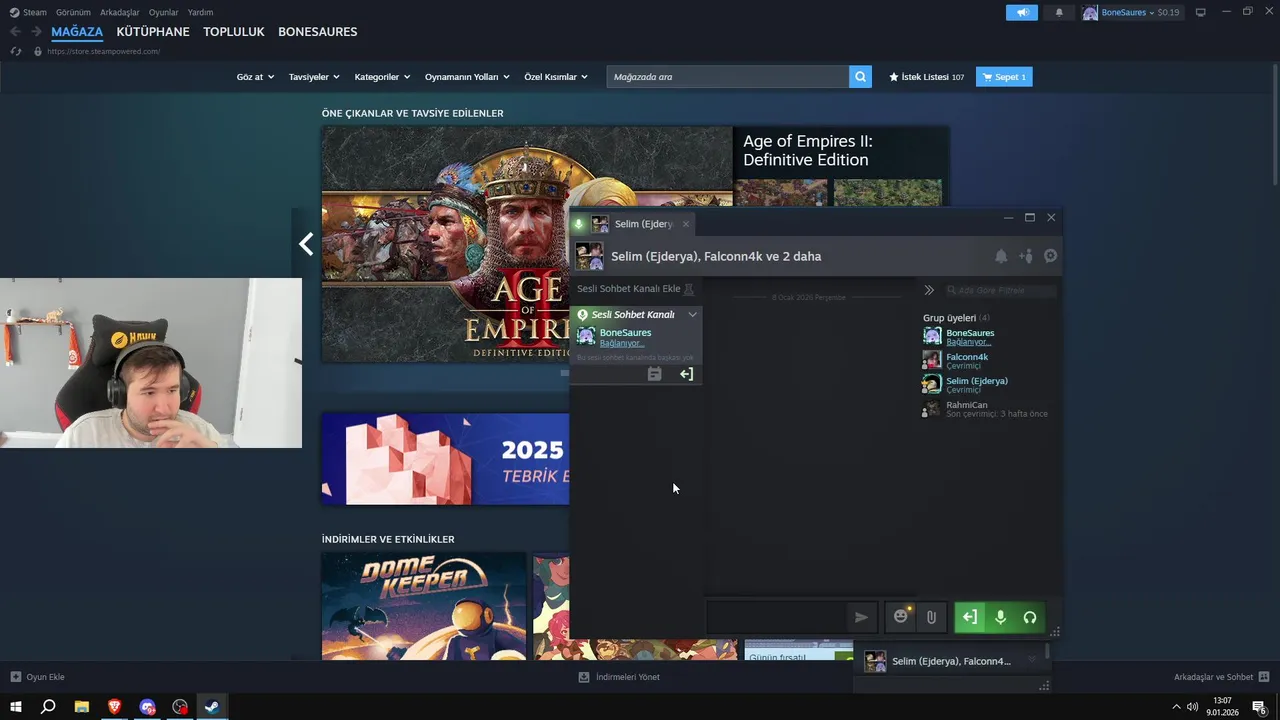Open the Brave browser taskbar icon
Image resolution: width=1280 pixels, height=720 pixels.
pyautogui.click(x=114, y=706)
